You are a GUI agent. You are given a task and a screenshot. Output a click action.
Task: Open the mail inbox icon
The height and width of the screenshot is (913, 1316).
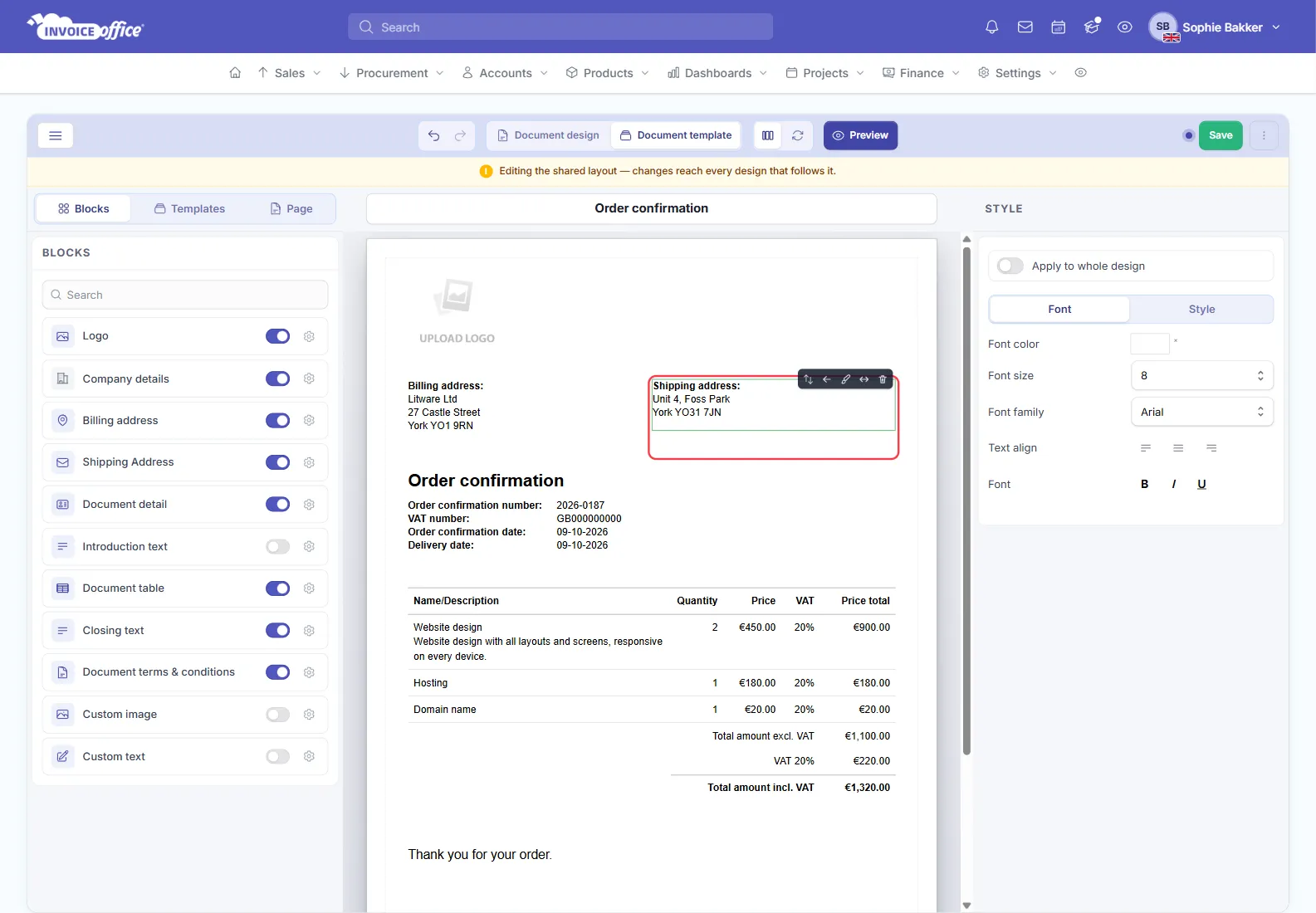pyautogui.click(x=1025, y=27)
